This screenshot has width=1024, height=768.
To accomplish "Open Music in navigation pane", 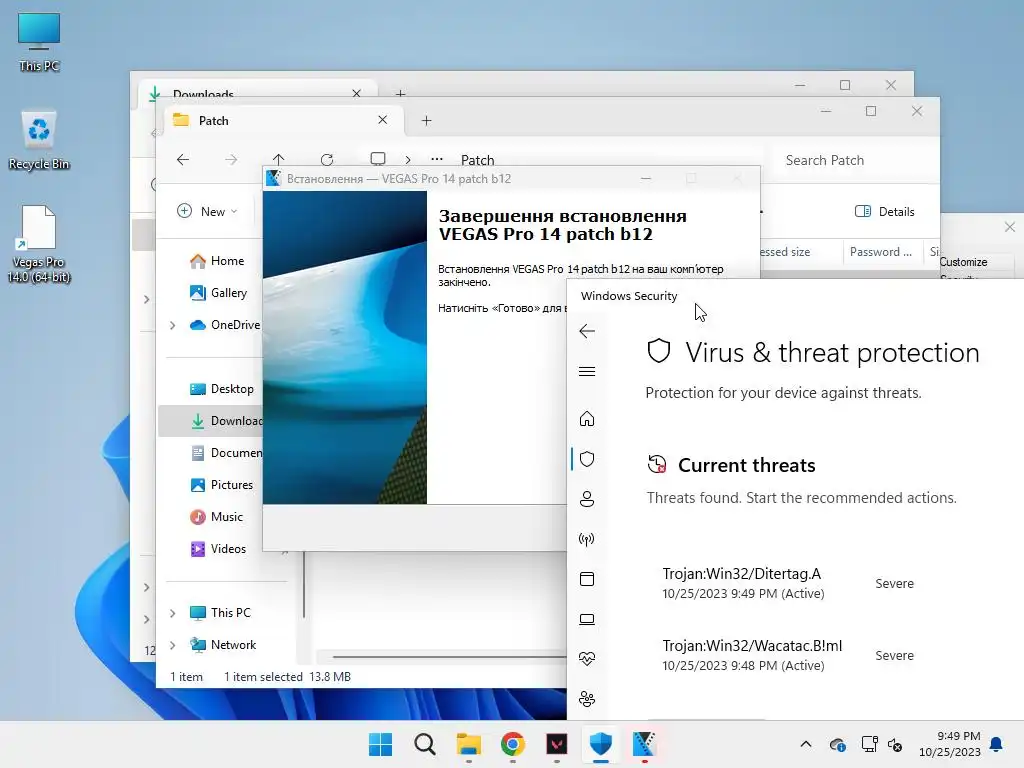I will [216, 517].
